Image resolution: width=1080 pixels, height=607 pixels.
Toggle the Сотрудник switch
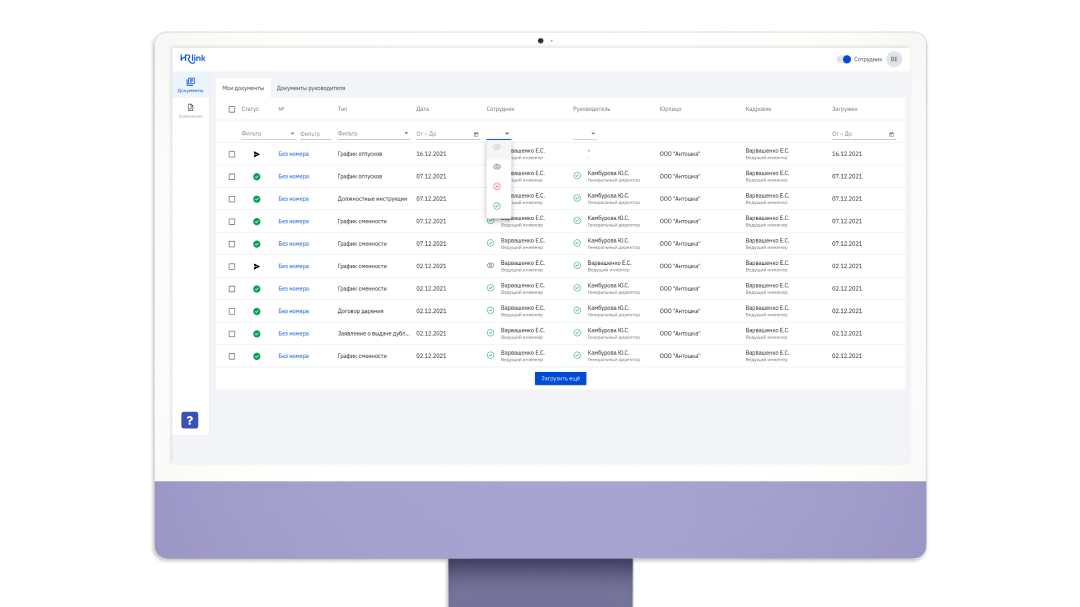click(x=844, y=59)
